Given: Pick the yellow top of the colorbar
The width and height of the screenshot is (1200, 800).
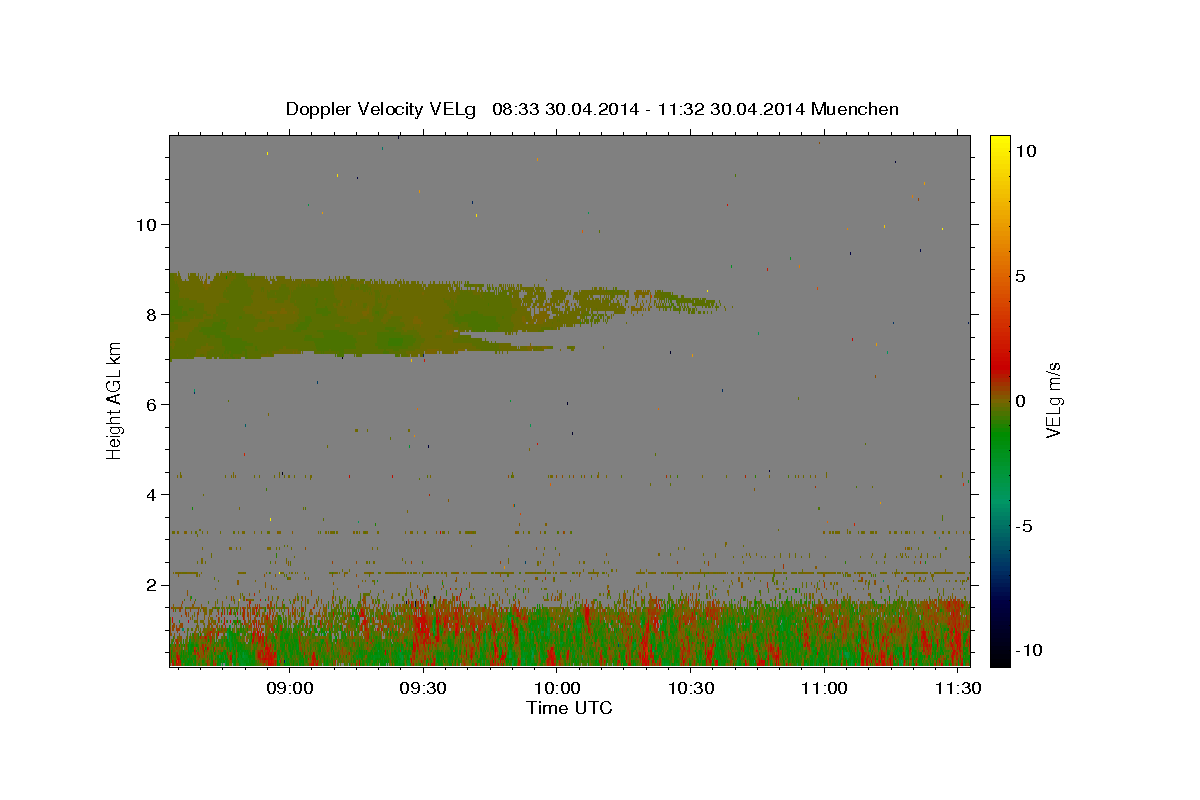Looking at the screenshot, I should [x=1000, y=145].
